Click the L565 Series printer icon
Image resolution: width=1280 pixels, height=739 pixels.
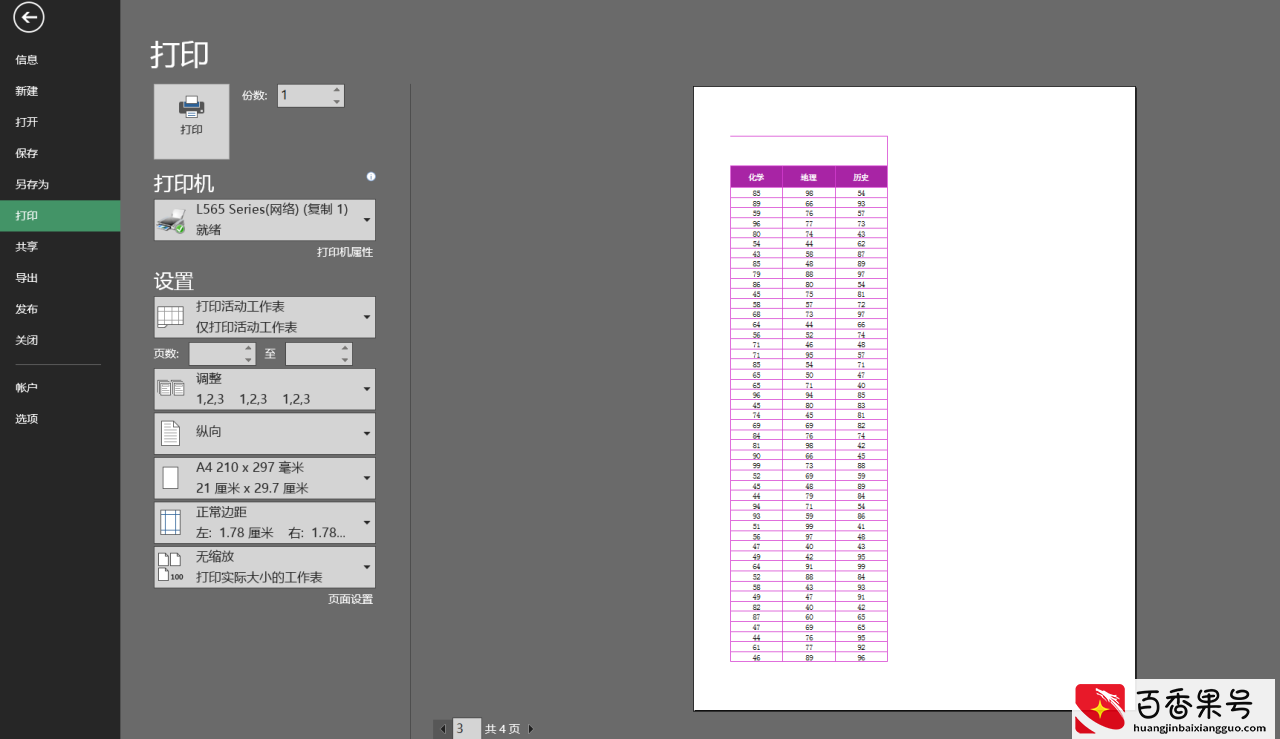171,220
